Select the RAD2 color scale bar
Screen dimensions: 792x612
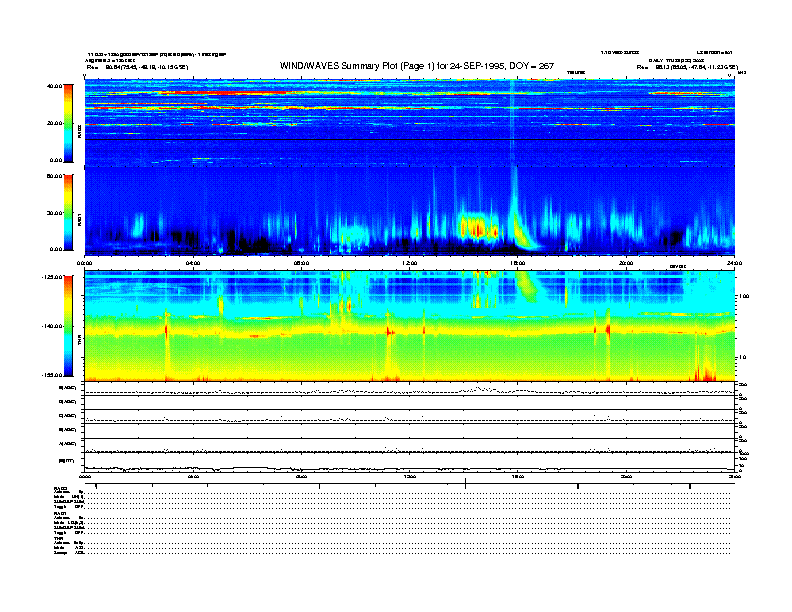point(68,123)
